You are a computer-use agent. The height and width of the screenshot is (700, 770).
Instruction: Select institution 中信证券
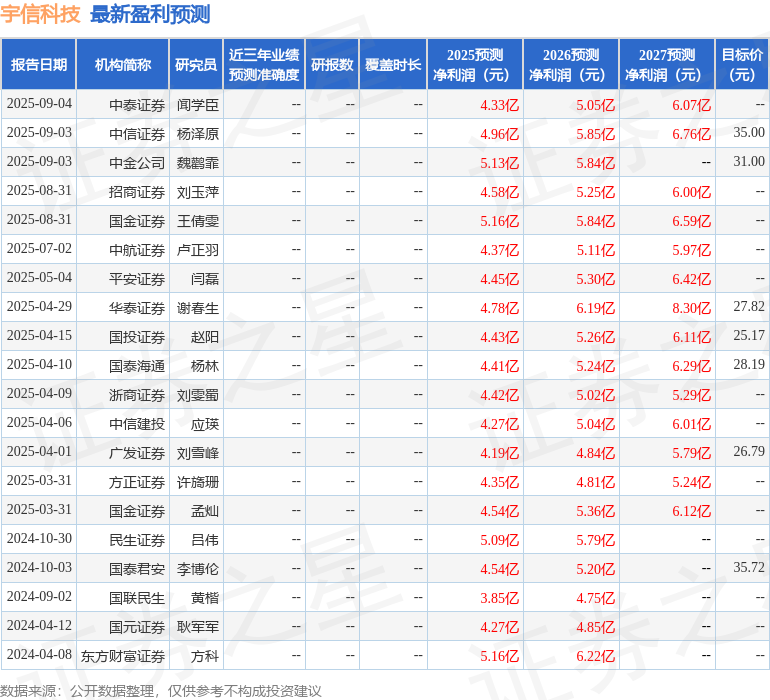pos(137,134)
